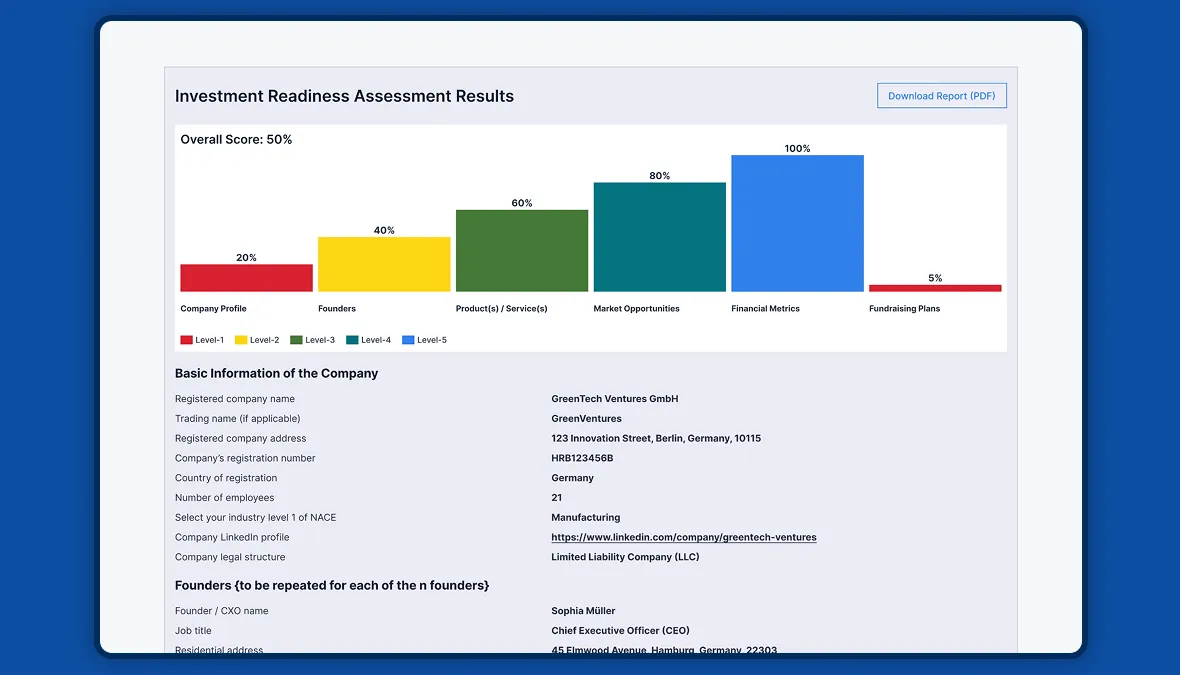
Task: Click the Level-1 red legend swatch
Action: 186,340
